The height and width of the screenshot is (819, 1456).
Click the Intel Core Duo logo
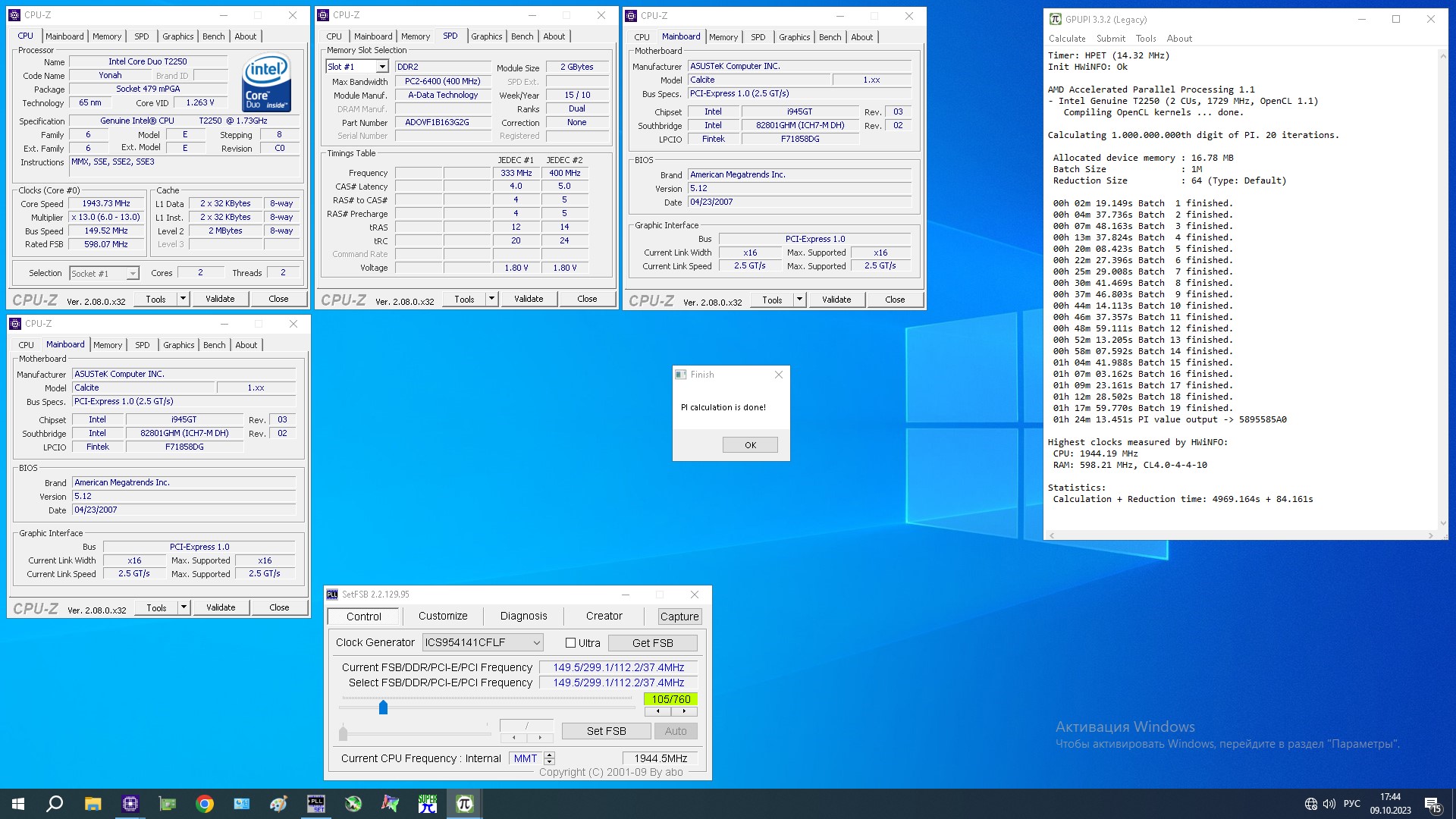(266, 82)
